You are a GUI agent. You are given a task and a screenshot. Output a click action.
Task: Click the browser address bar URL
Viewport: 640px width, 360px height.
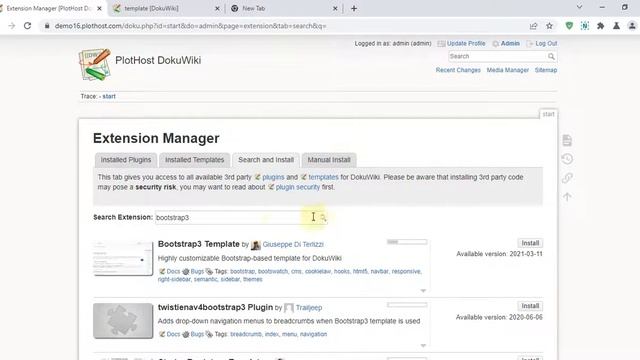[x=190, y=26]
